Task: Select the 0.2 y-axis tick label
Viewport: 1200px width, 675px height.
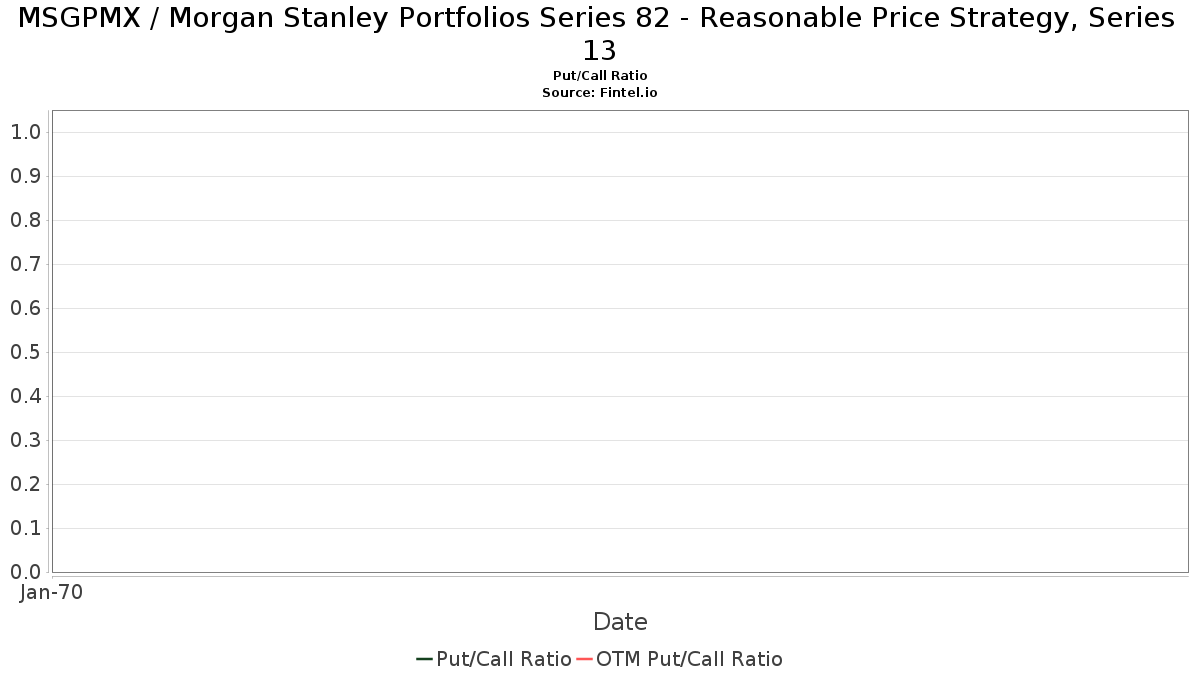Action: tap(25, 484)
